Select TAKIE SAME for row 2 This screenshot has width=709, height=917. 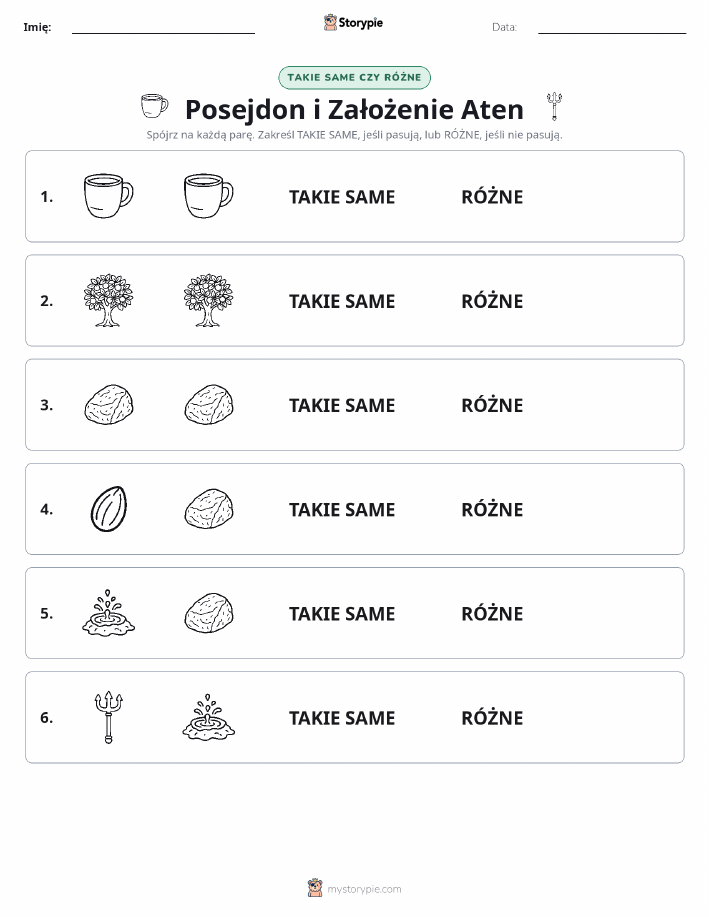(x=342, y=301)
